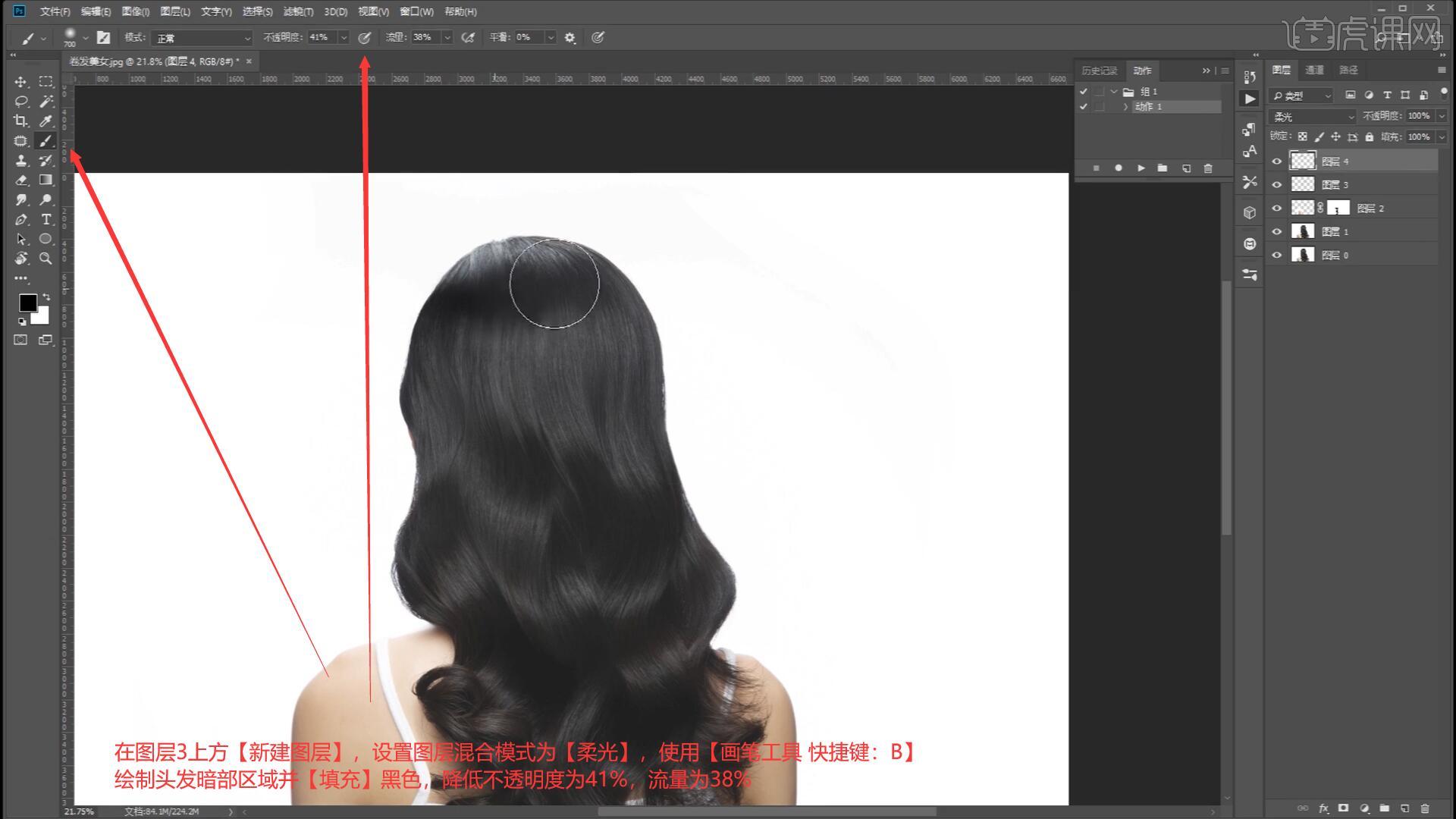Open the opacity 41% slider dropdown

(344, 37)
